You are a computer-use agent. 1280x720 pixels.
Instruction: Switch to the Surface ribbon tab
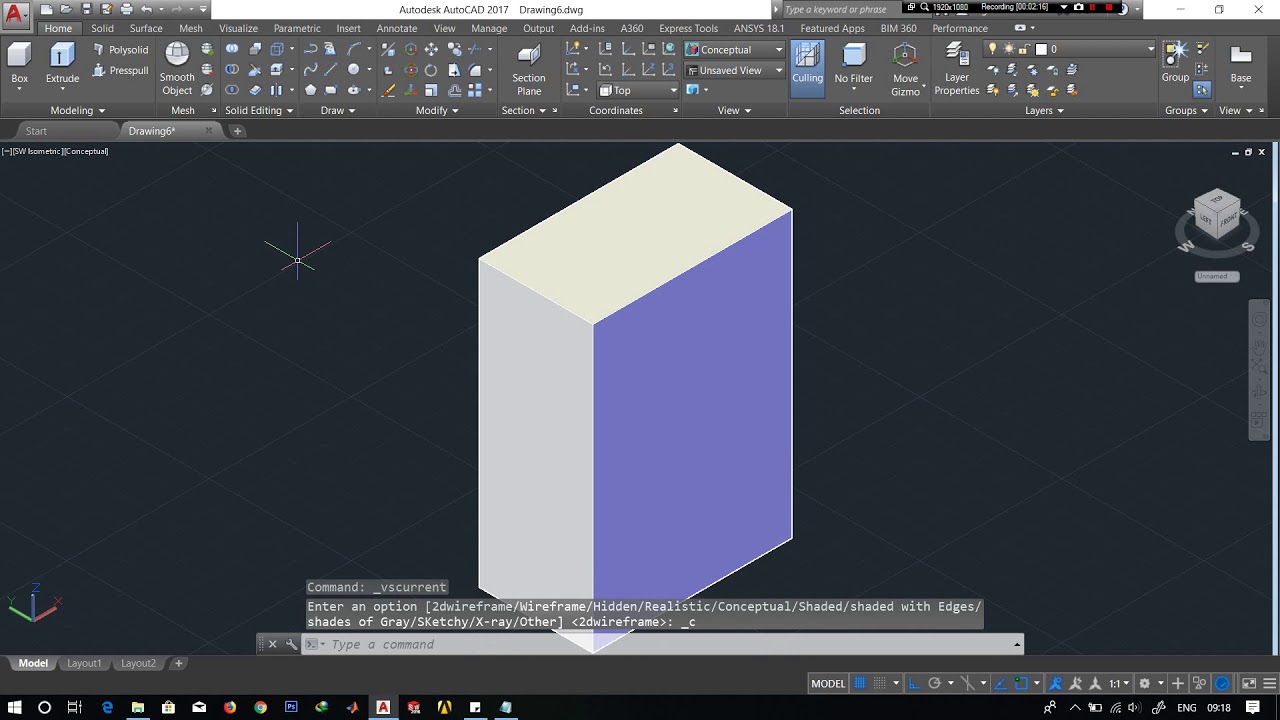pos(146,28)
